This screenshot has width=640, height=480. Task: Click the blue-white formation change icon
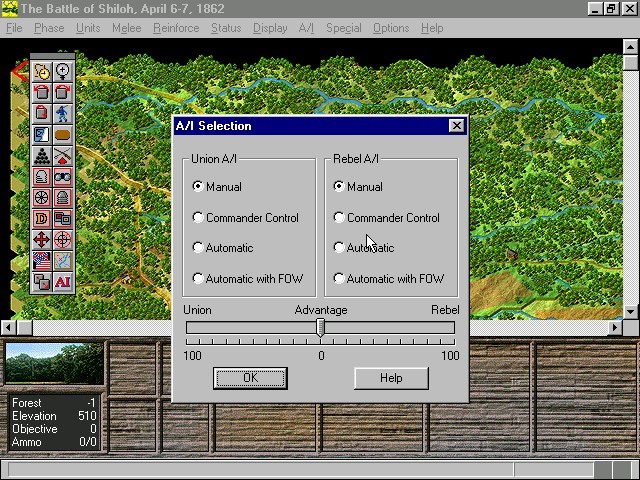point(41,135)
